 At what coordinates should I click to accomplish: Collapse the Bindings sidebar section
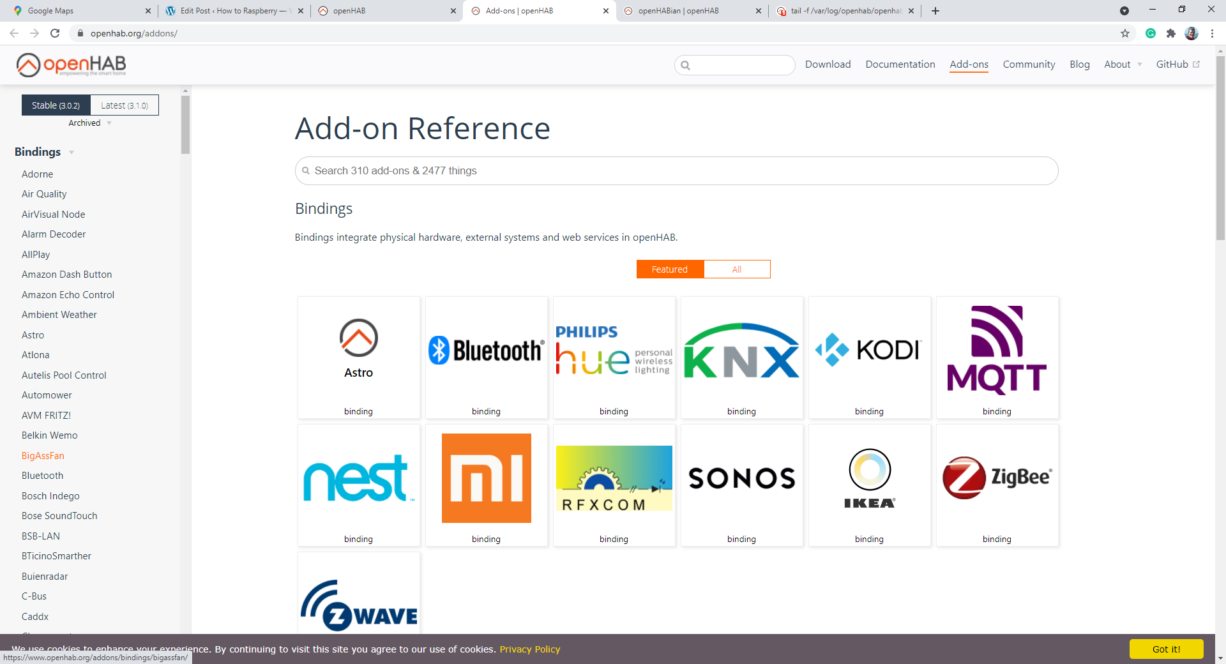pos(71,153)
